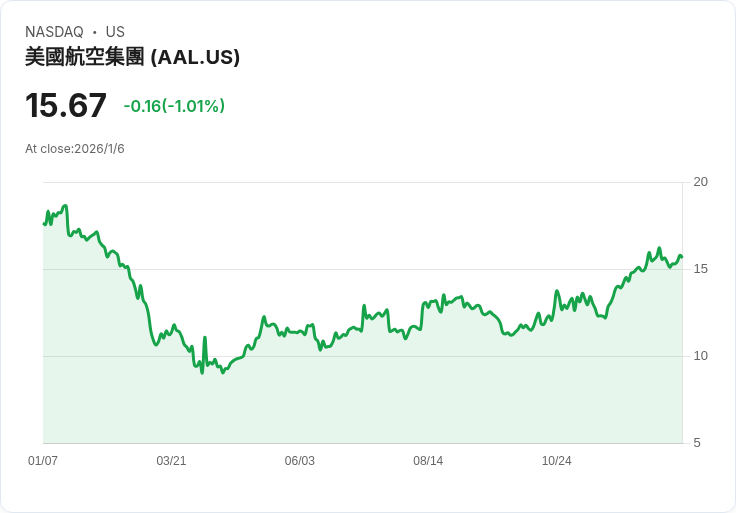The image size is (736, 513).
Task: Click the 20 price axis label
Action: [700, 182]
